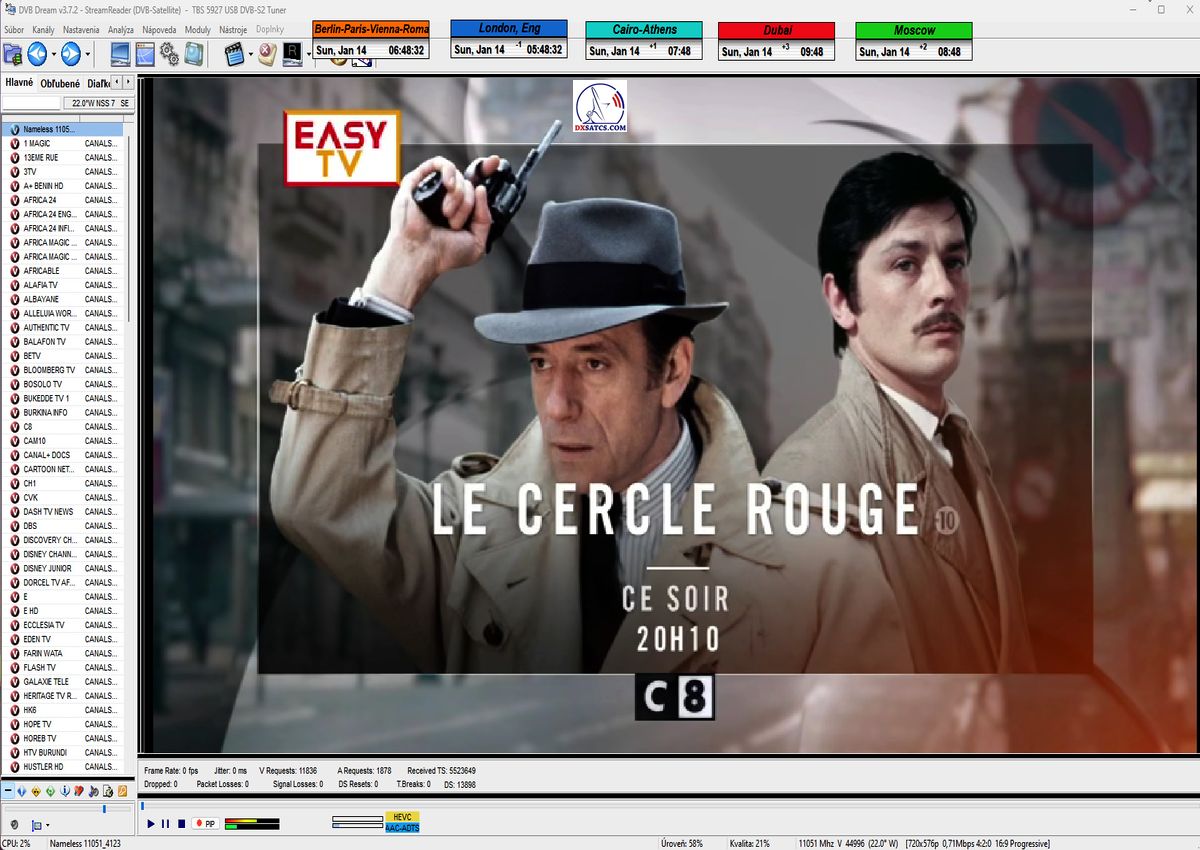Select BLOOMBERG TV in channel list
The height and width of the screenshot is (850, 1200).
tap(48, 370)
